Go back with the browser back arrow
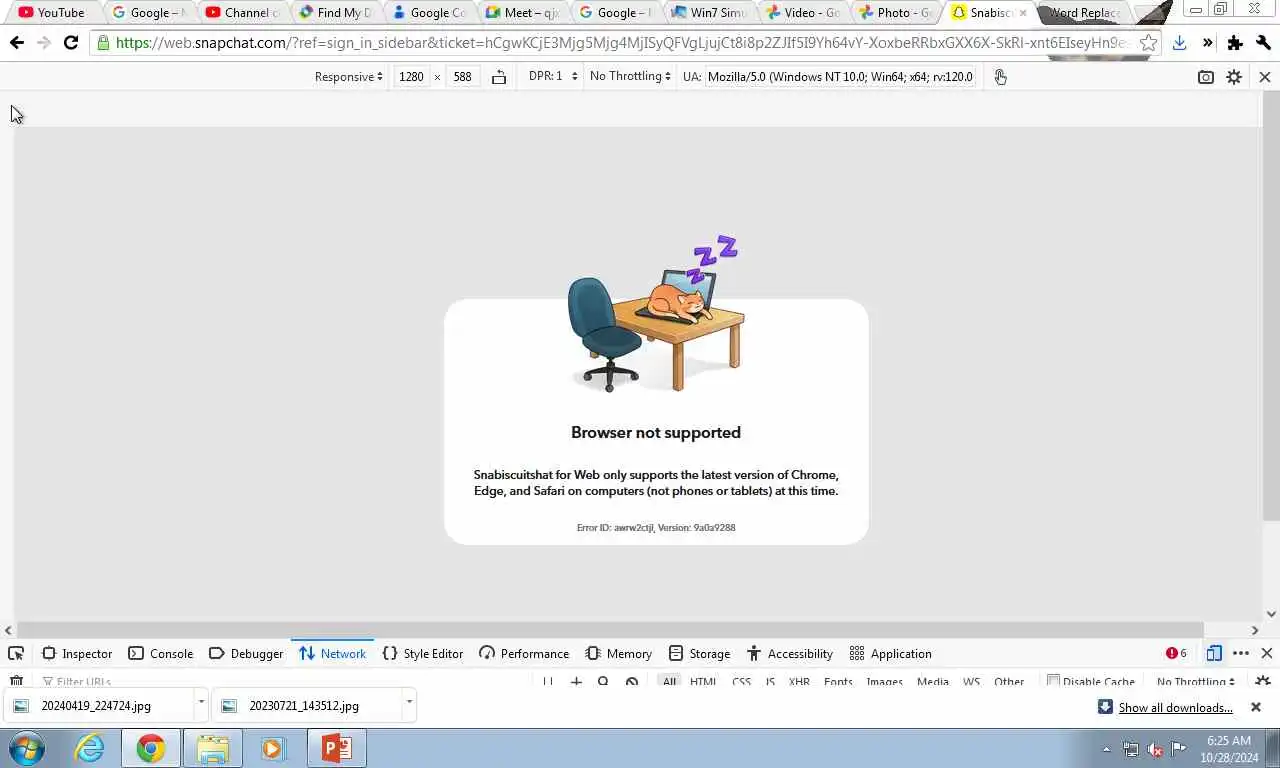 click(x=16, y=43)
